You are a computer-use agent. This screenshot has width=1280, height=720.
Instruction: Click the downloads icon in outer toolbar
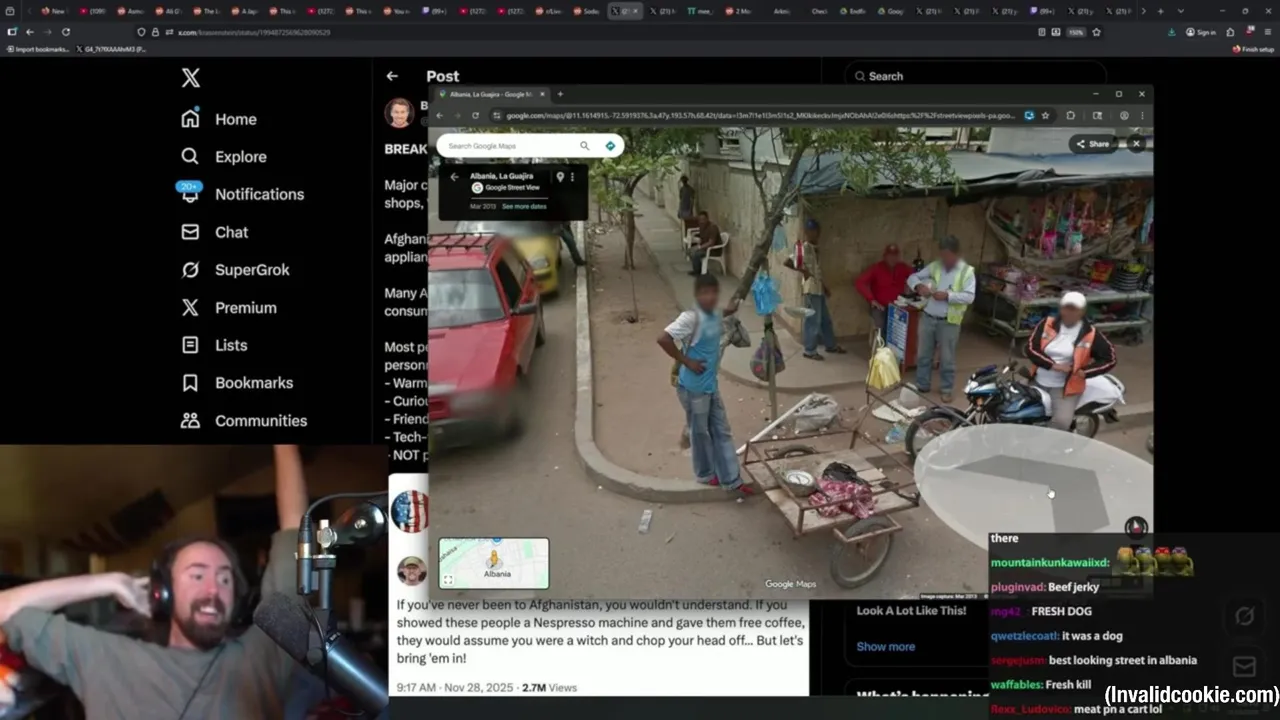1172,32
